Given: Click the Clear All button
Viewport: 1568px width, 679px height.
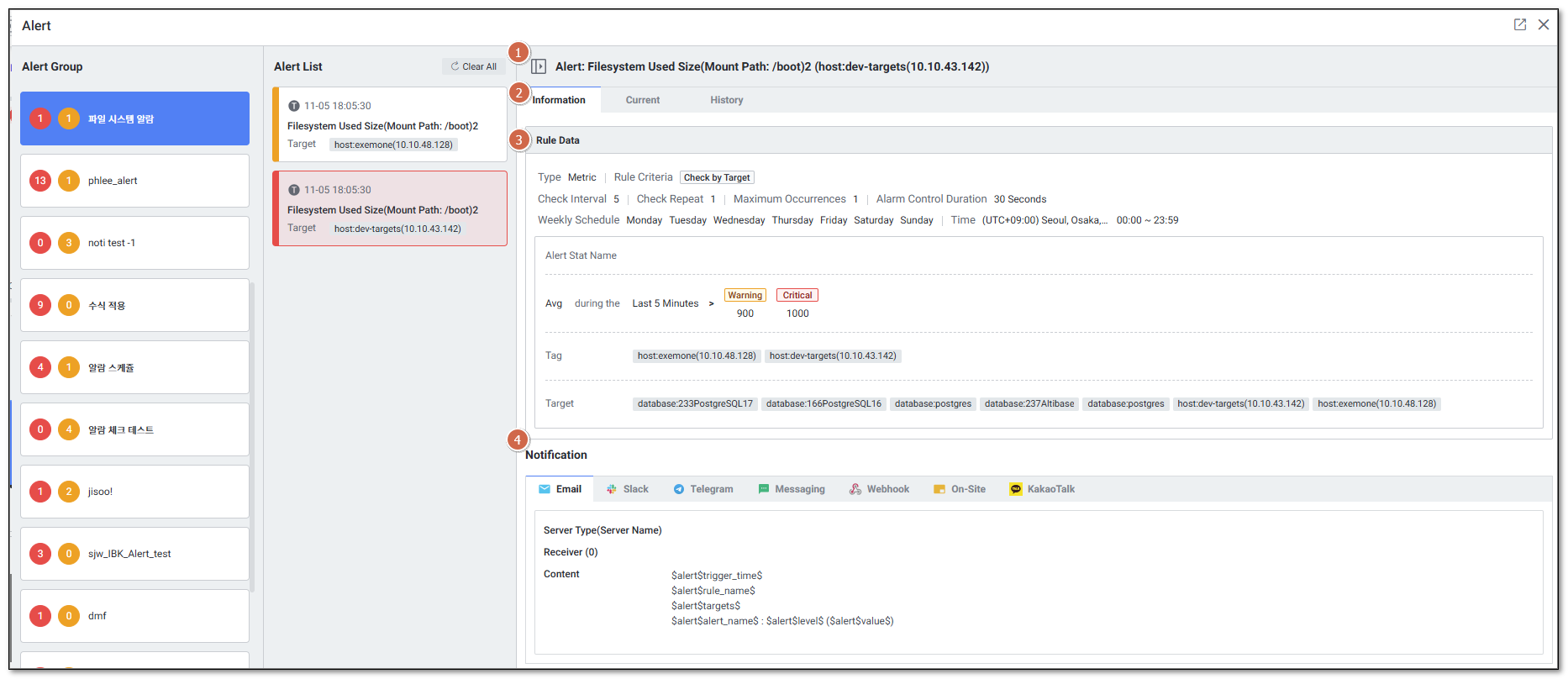Looking at the screenshot, I should click(473, 66).
